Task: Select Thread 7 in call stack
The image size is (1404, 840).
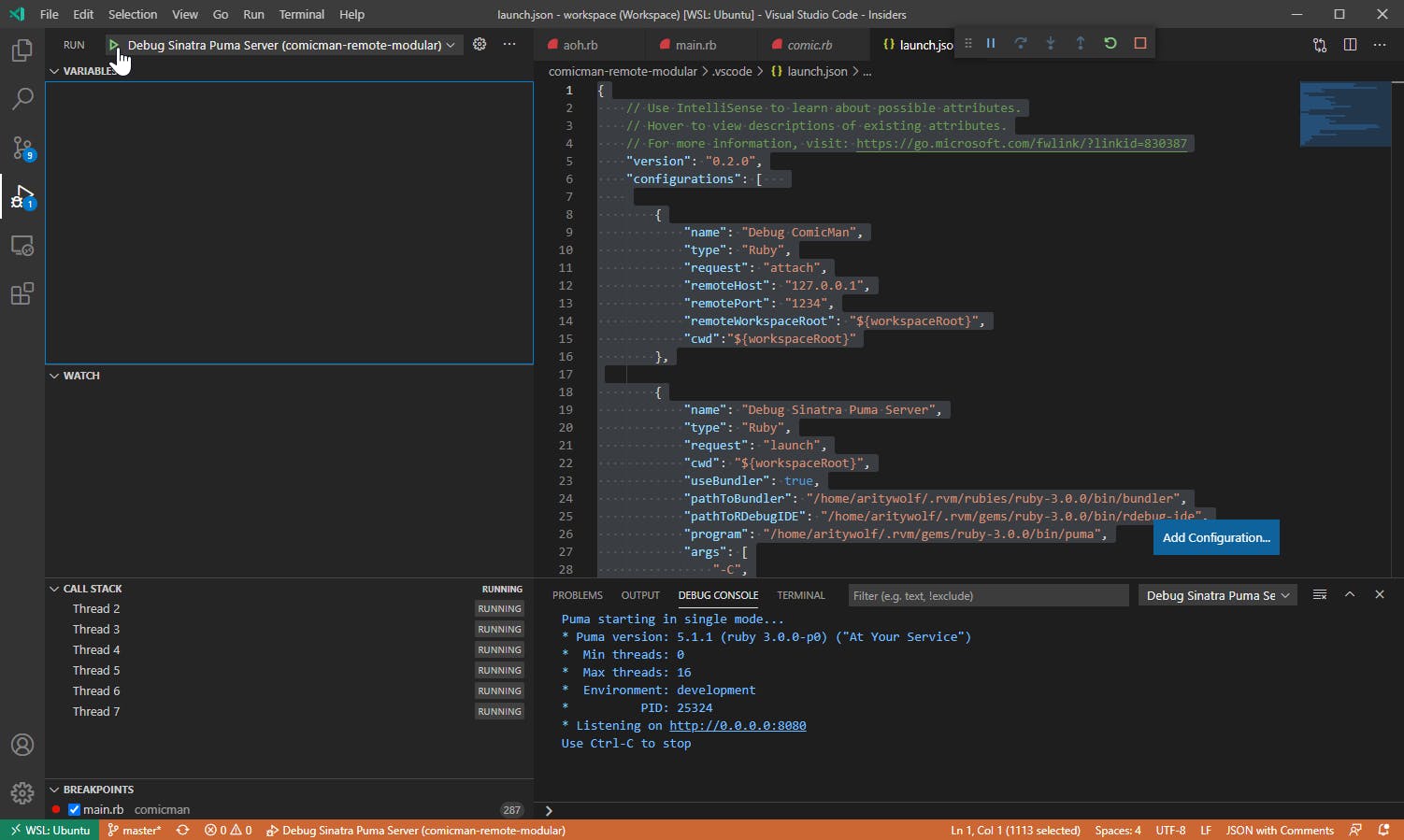Action: [x=289, y=711]
